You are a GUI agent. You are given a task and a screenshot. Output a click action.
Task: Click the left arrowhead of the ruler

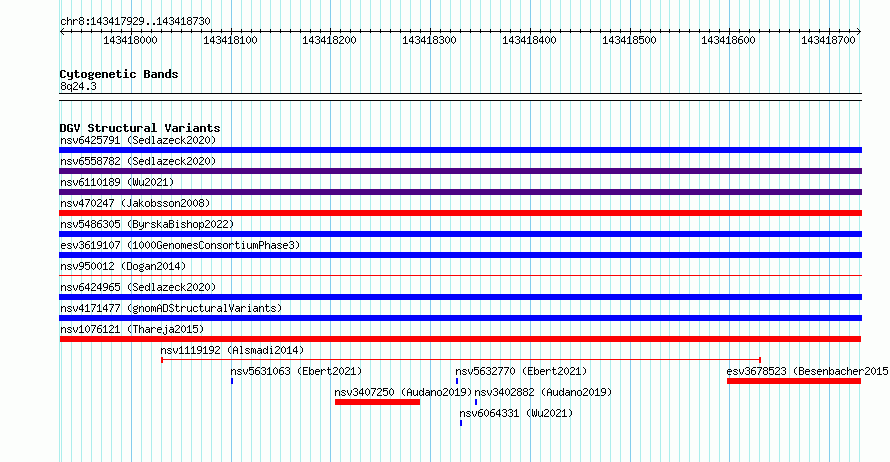(62, 32)
